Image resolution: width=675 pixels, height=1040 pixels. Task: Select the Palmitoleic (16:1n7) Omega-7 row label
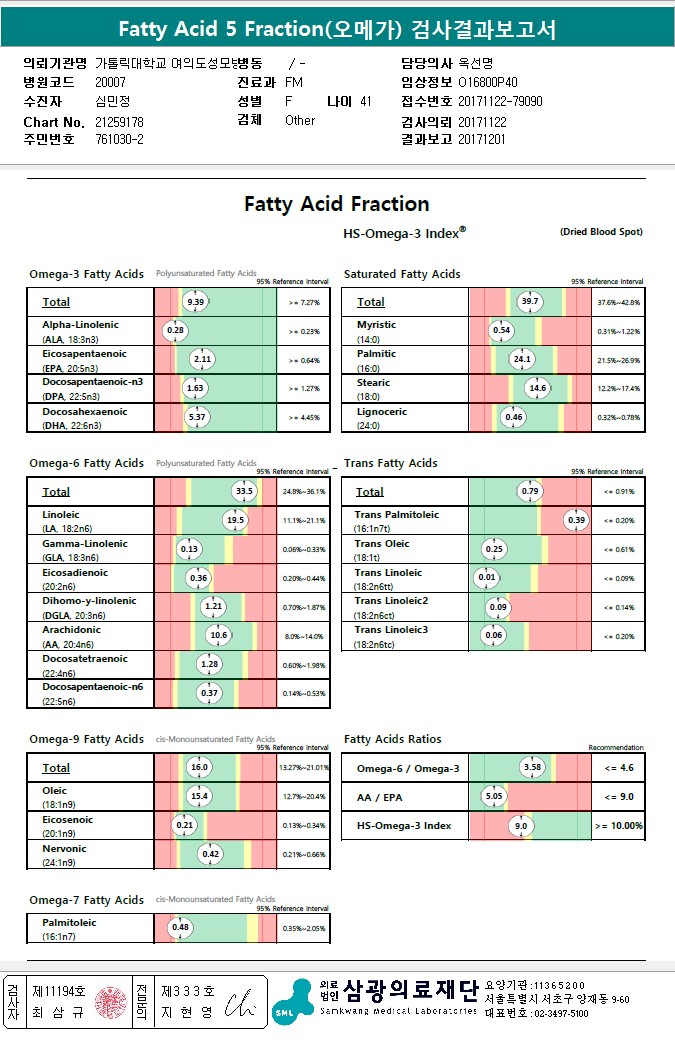coord(69,928)
